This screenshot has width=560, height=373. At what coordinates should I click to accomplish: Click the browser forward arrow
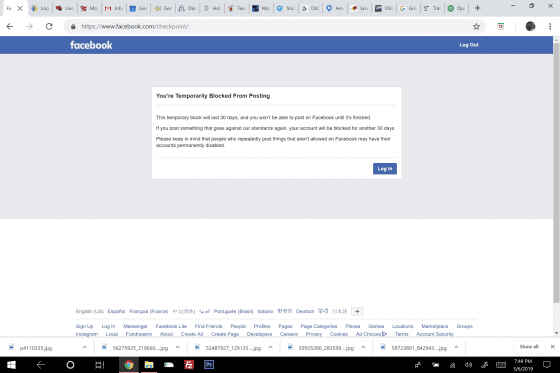tap(29, 26)
